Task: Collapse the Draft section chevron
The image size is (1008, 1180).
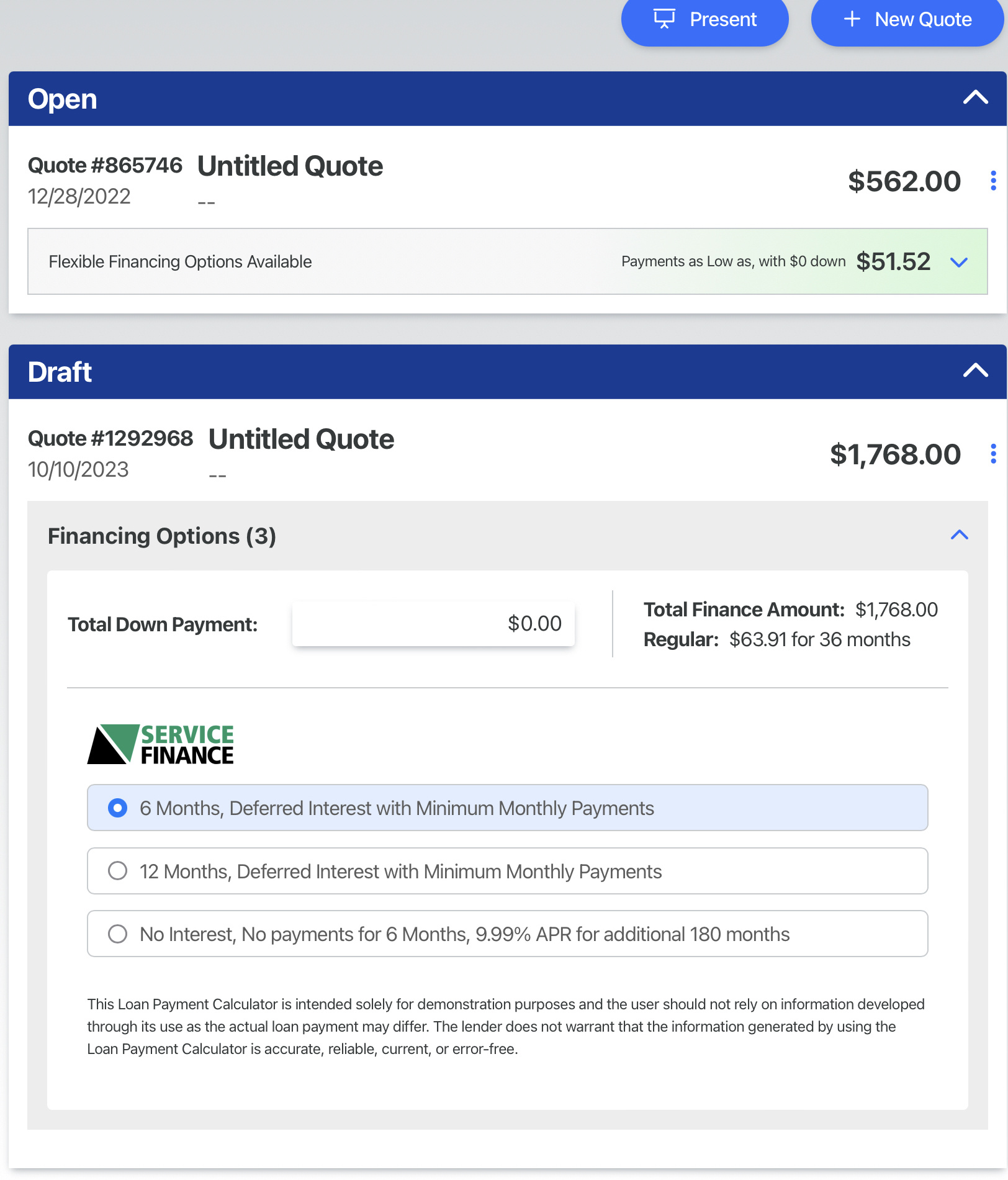Action: tap(975, 371)
